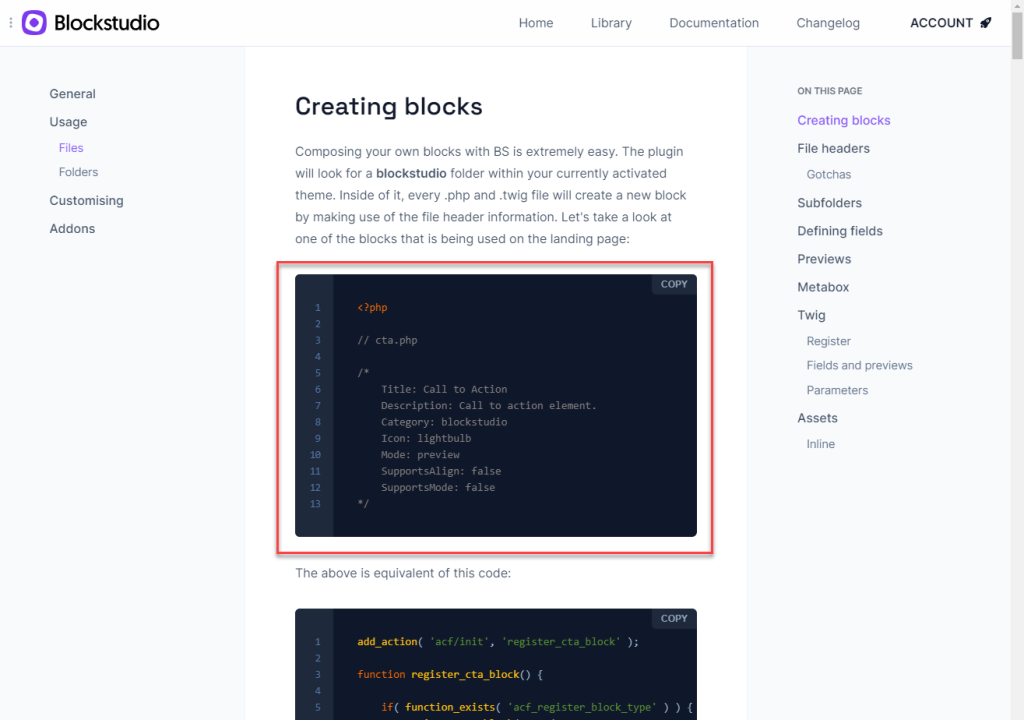Click the <?php line in code block
Screen dimensions: 1024x720
pyautogui.click(x=372, y=307)
